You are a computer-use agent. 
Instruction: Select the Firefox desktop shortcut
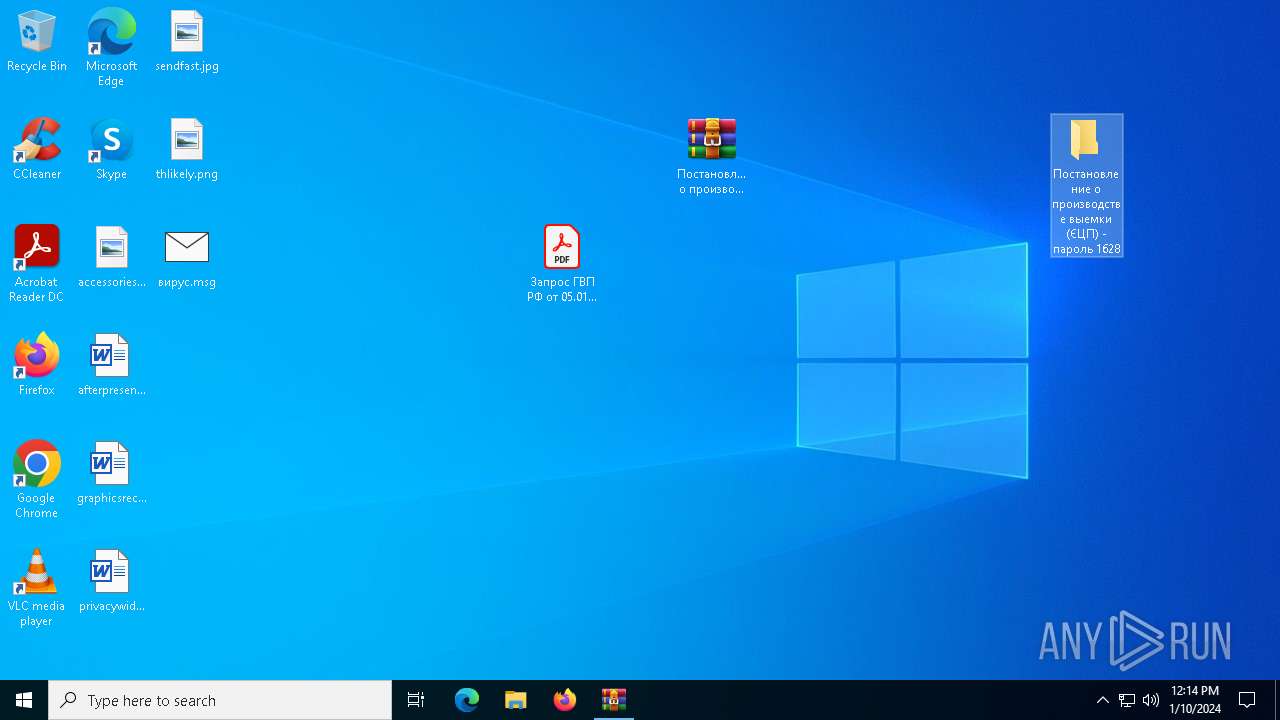pyautogui.click(x=37, y=366)
